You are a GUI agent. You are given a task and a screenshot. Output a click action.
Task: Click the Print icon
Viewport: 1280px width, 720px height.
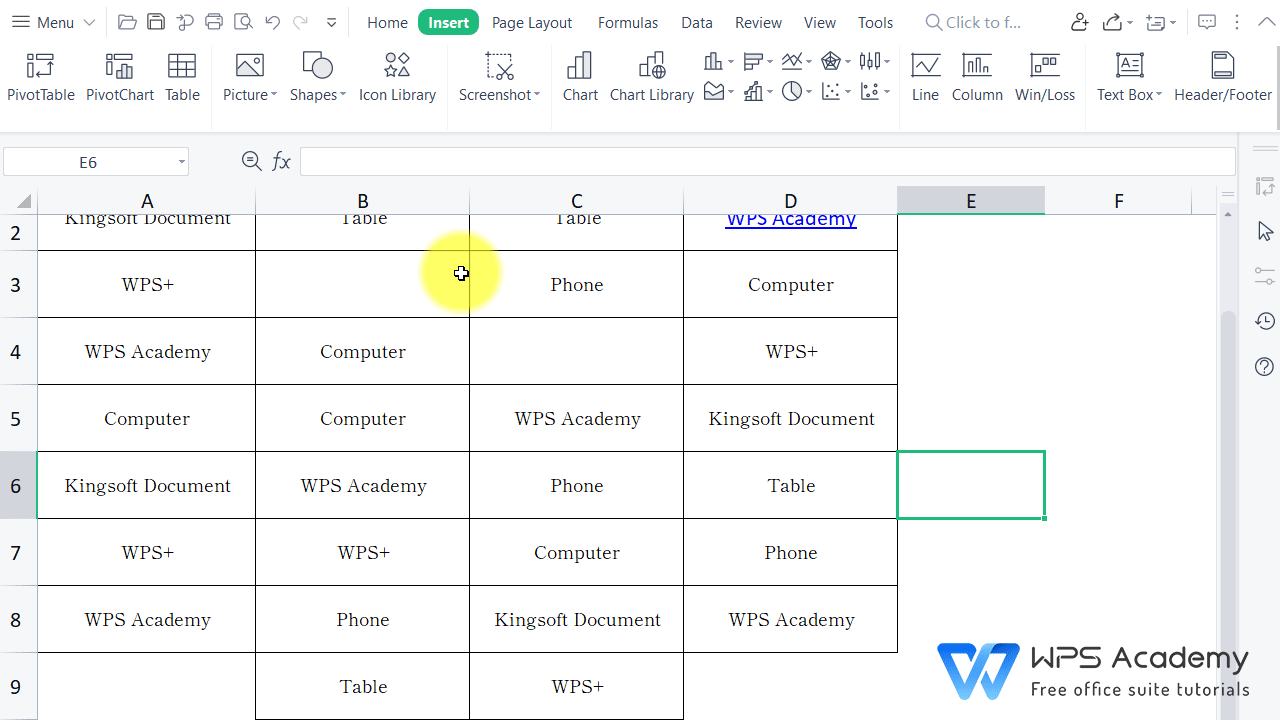pos(214,22)
